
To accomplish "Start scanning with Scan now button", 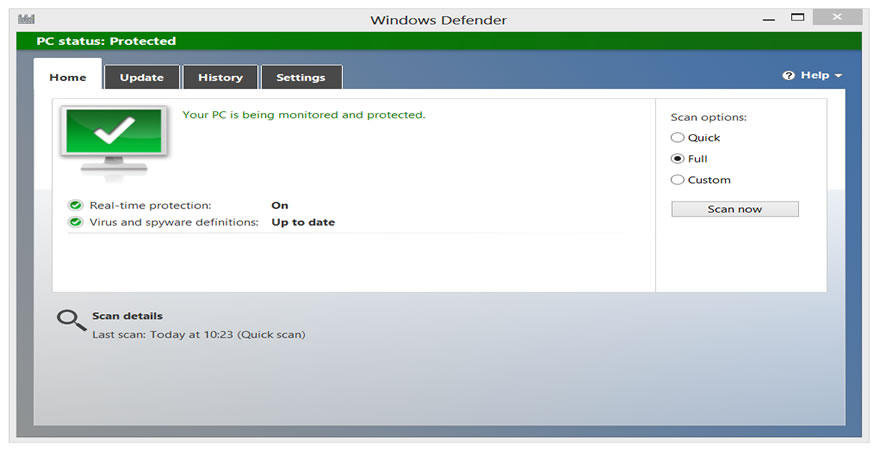I will [735, 209].
